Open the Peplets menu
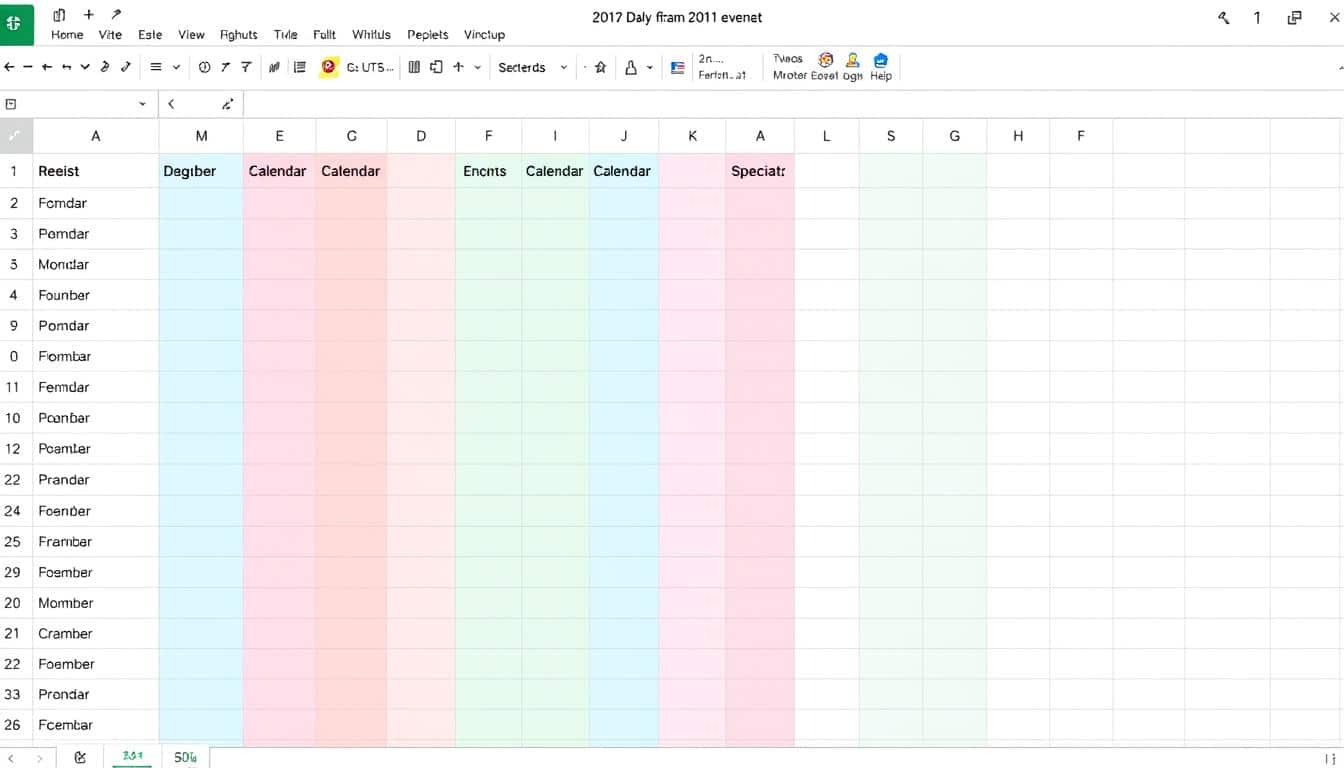The width and height of the screenshot is (1344, 768). coord(428,34)
